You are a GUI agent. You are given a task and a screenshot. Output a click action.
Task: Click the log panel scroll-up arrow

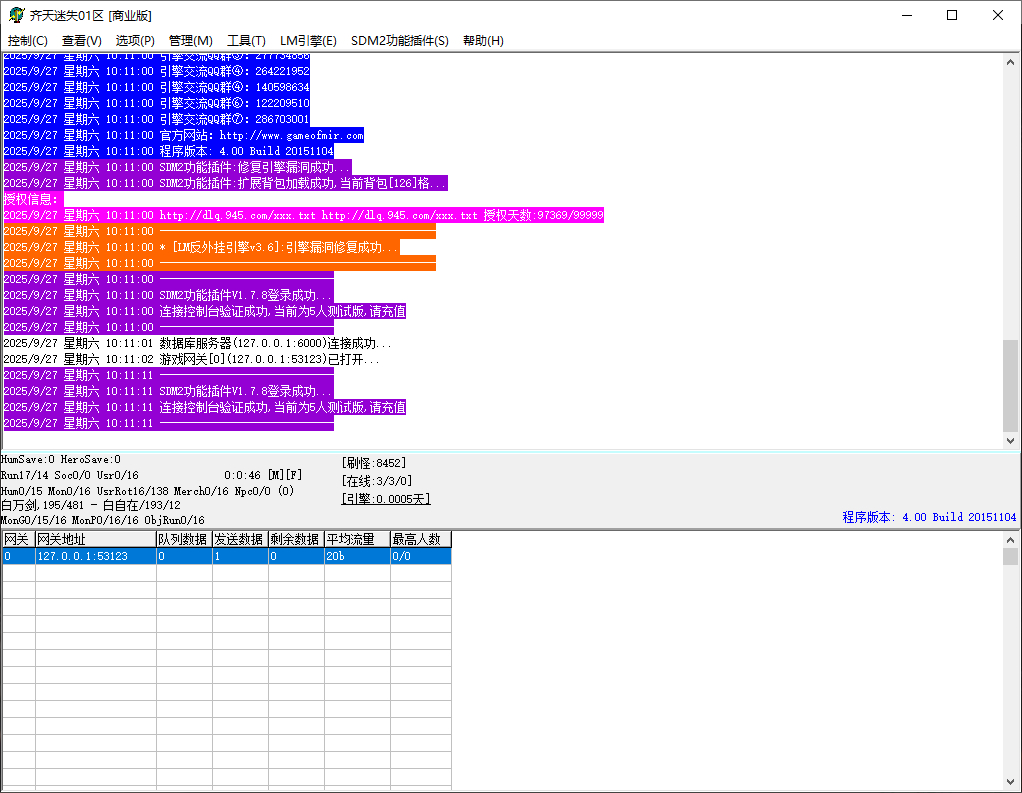pyautogui.click(x=1010, y=61)
